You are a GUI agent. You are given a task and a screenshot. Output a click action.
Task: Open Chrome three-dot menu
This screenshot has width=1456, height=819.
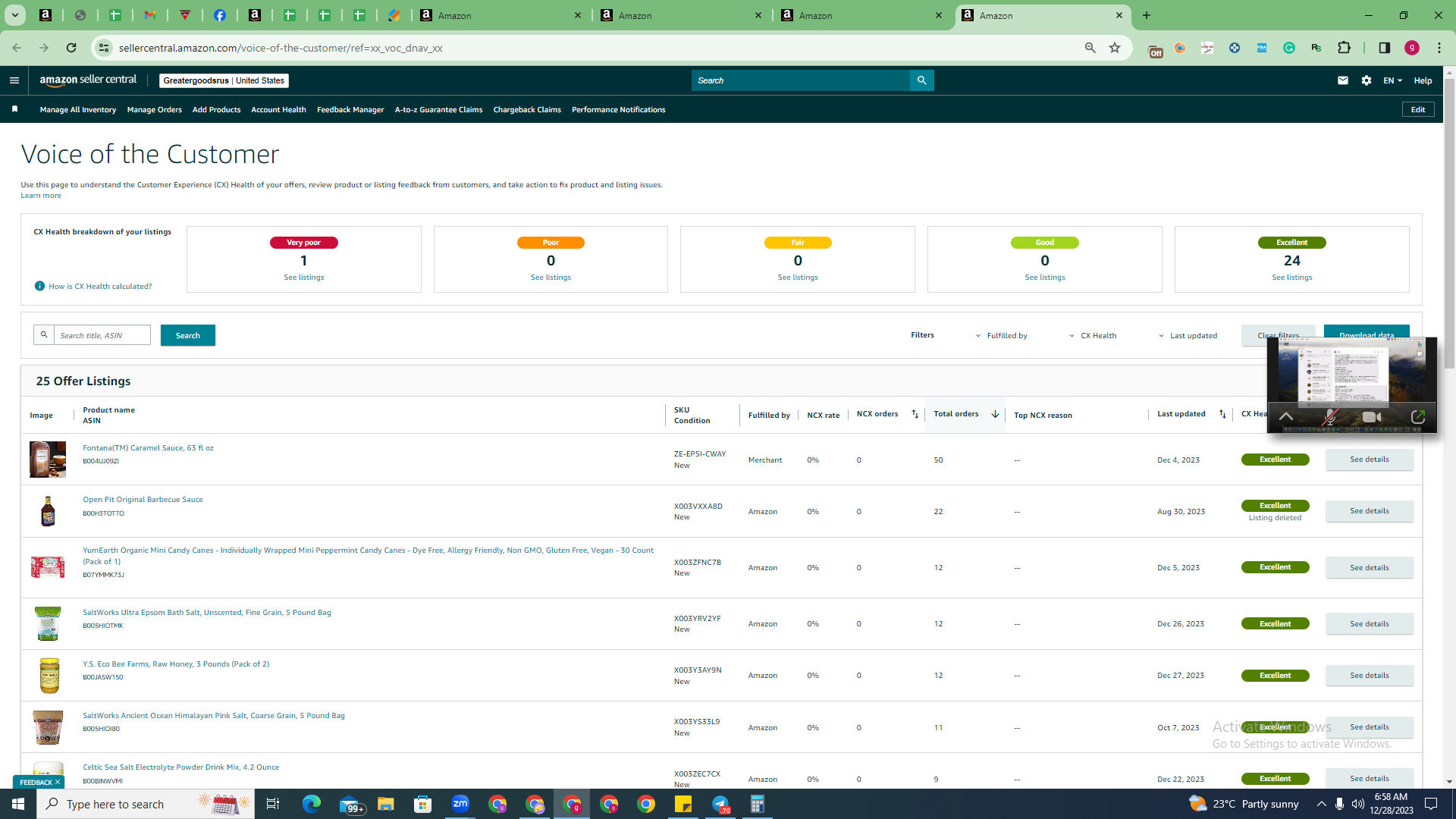pos(1439,48)
